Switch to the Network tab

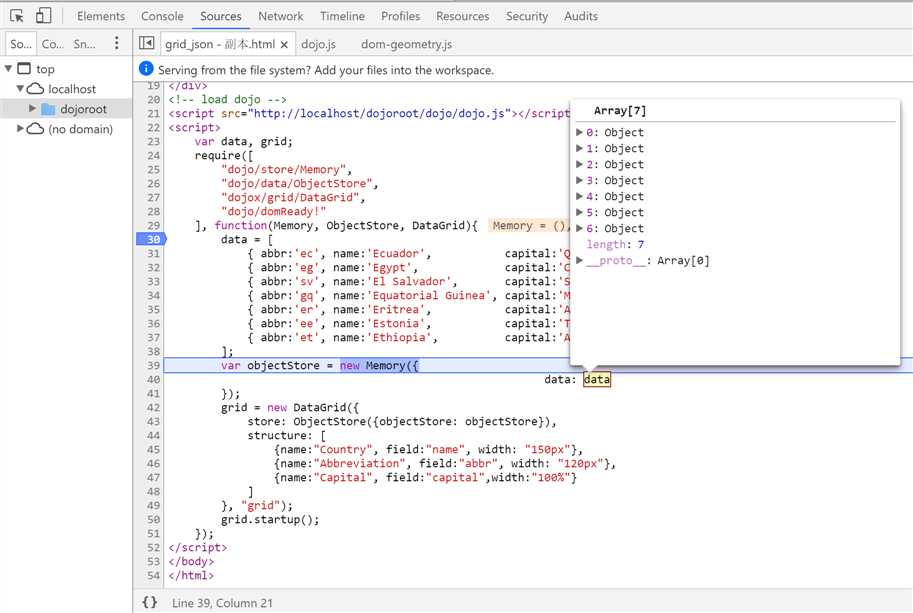pyautogui.click(x=280, y=16)
